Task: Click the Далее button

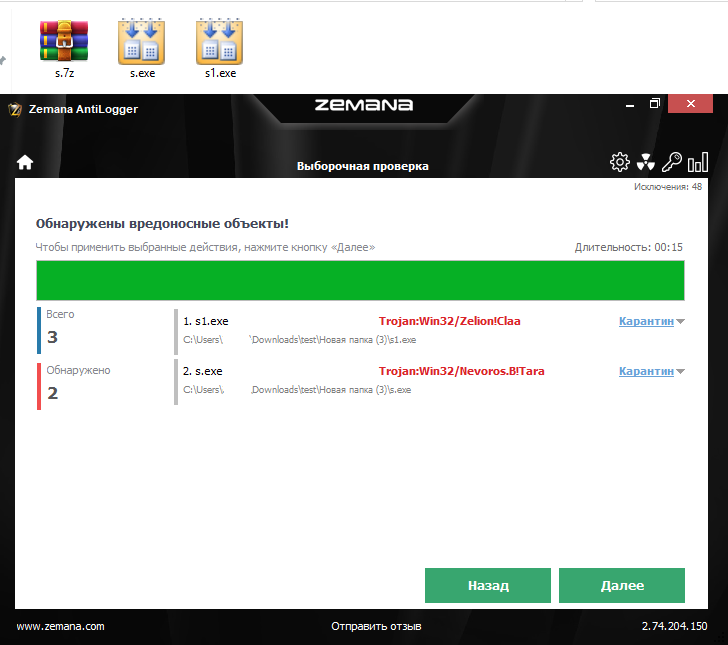Action: (622, 585)
